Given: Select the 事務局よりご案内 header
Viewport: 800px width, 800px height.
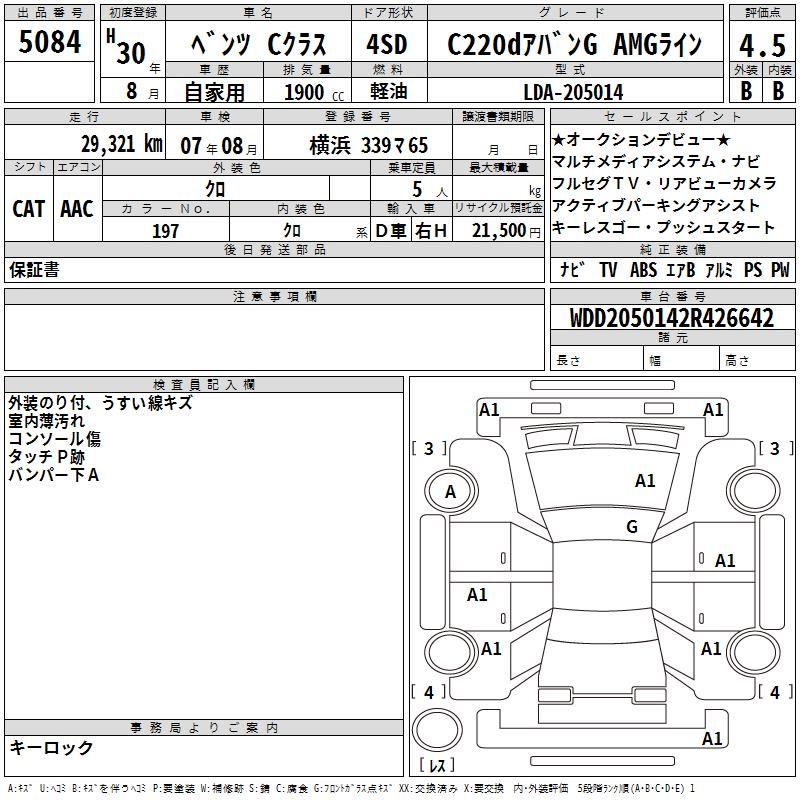Looking at the screenshot, I should tap(204, 728).
